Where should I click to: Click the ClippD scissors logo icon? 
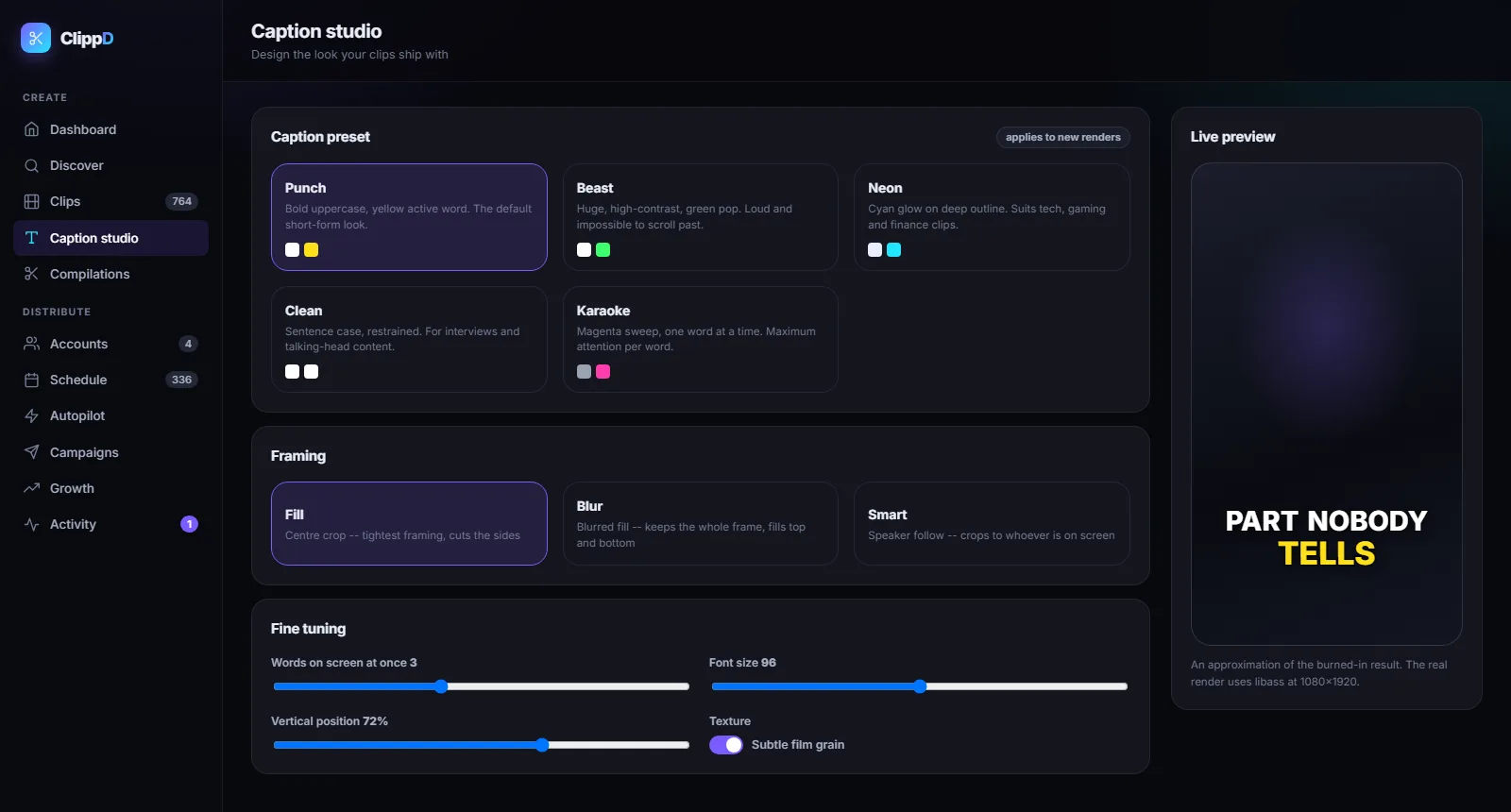click(36, 38)
